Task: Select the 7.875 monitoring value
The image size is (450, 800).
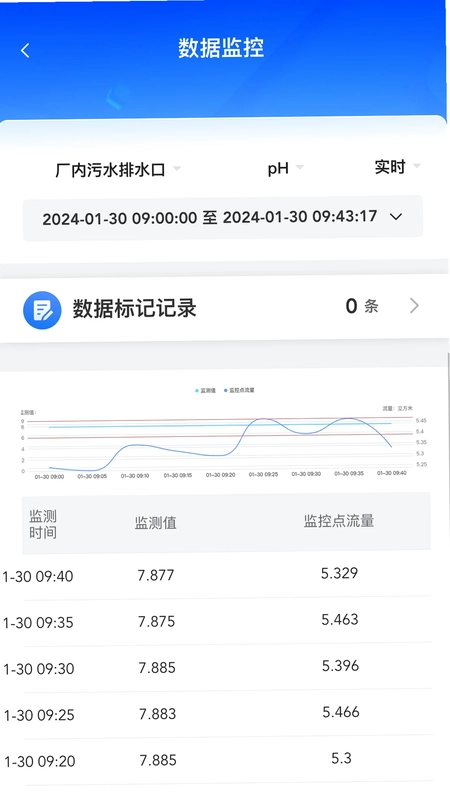Action: [157, 621]
